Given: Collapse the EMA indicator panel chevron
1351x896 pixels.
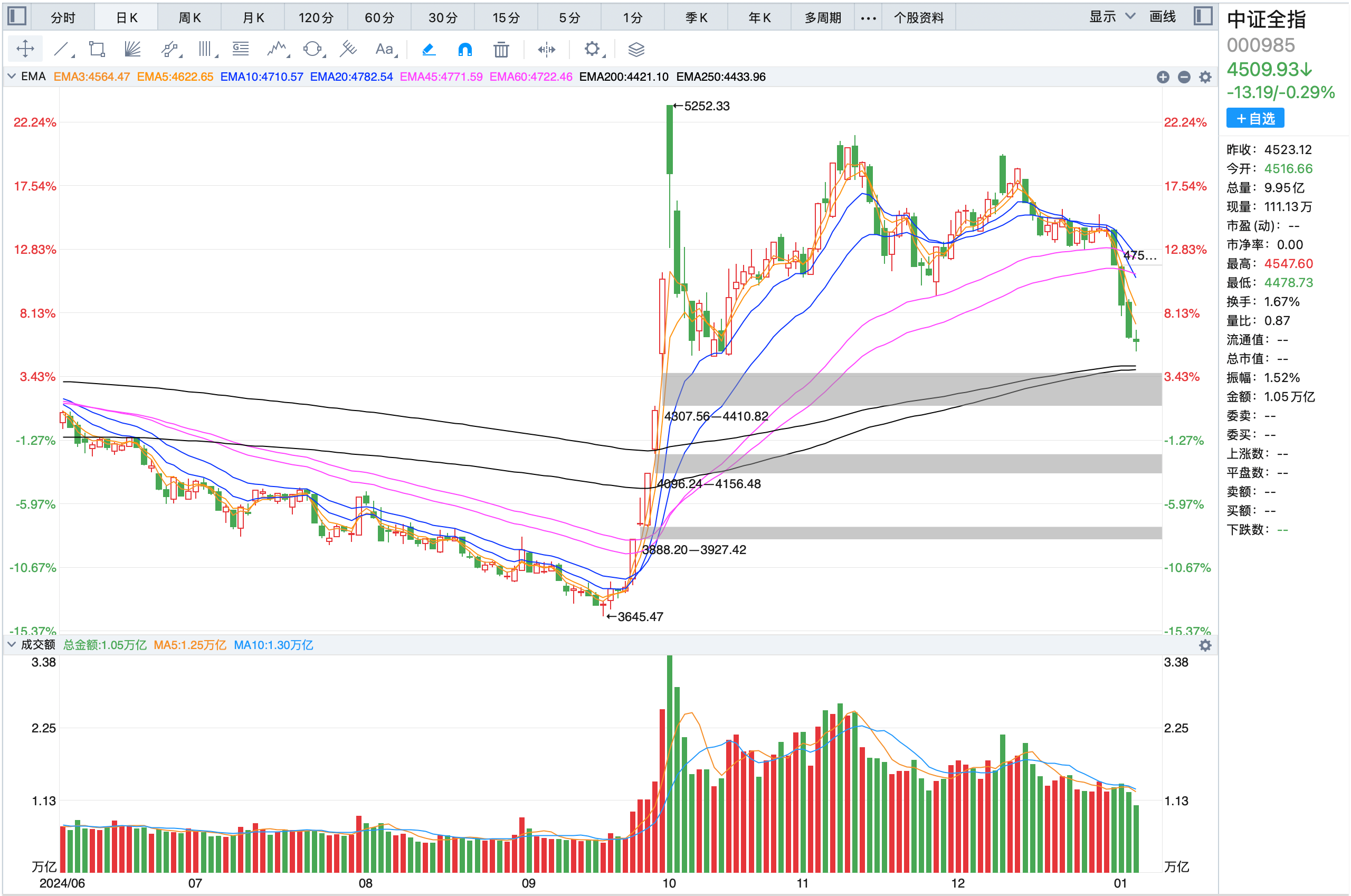Looking at the screenshot, I should 12,76.
